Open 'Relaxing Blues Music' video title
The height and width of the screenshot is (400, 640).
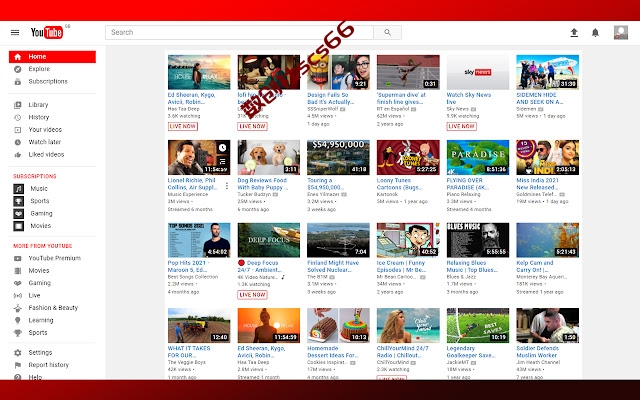point(472,267)
